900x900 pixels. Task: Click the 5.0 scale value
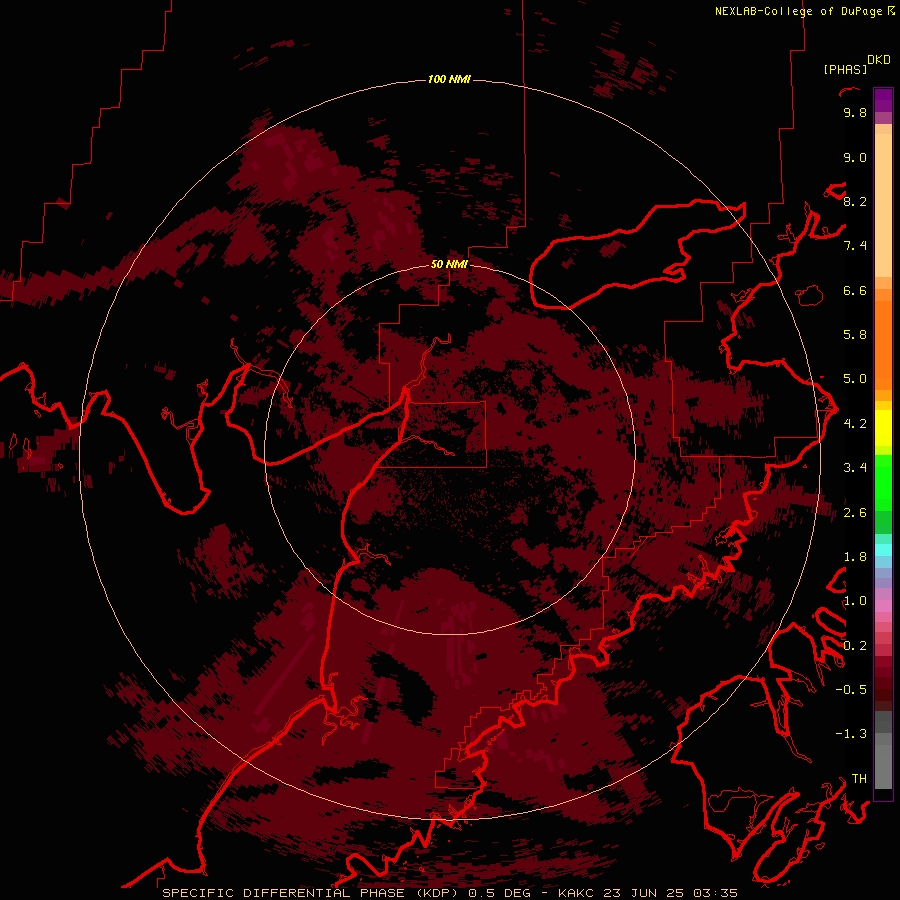855,379
